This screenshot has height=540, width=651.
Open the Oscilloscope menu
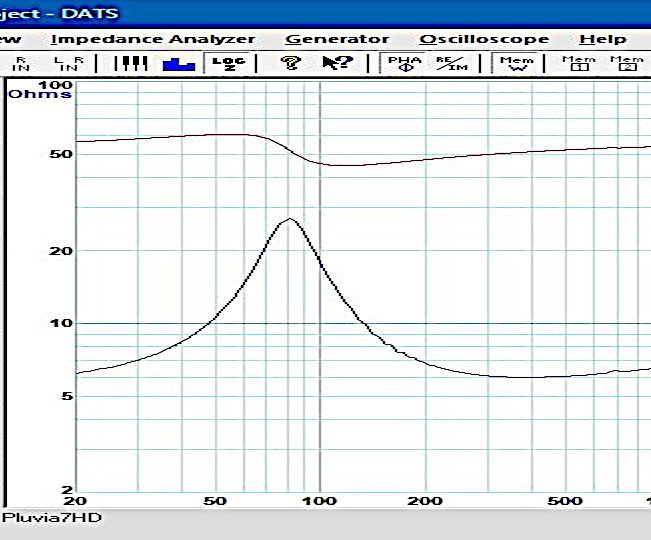point(484,39)
